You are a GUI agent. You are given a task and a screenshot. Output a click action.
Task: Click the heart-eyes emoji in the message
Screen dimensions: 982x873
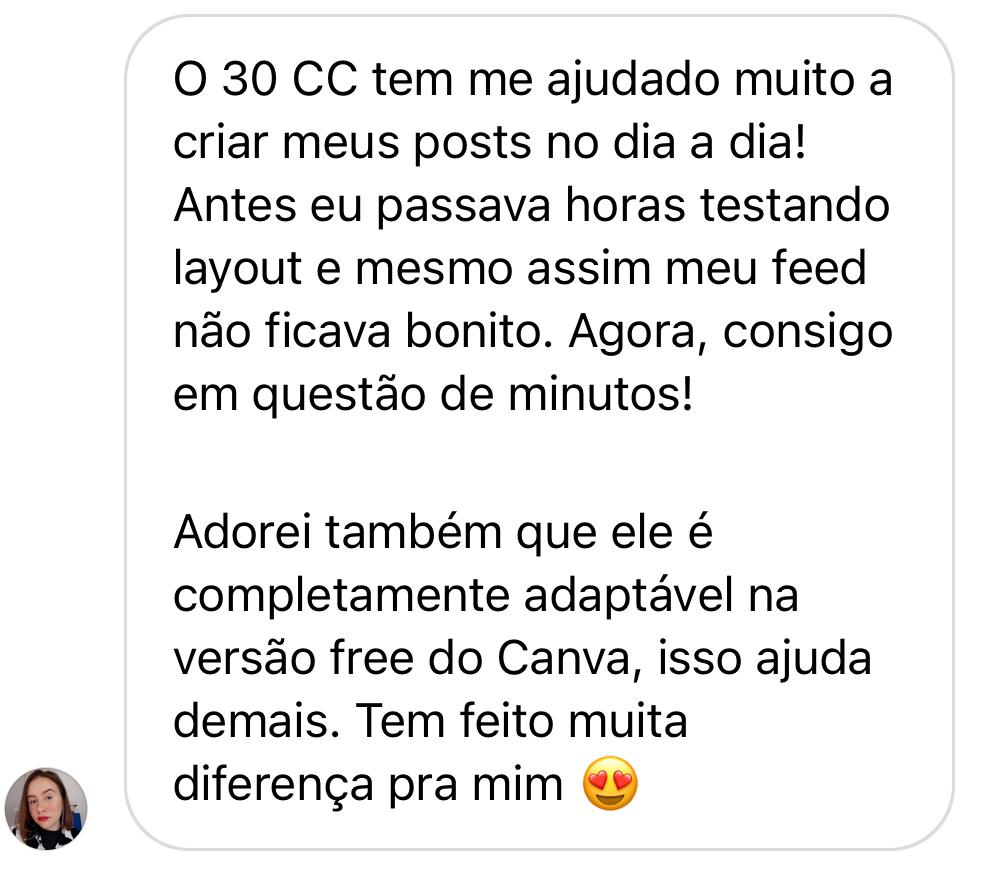pos(610,783)
